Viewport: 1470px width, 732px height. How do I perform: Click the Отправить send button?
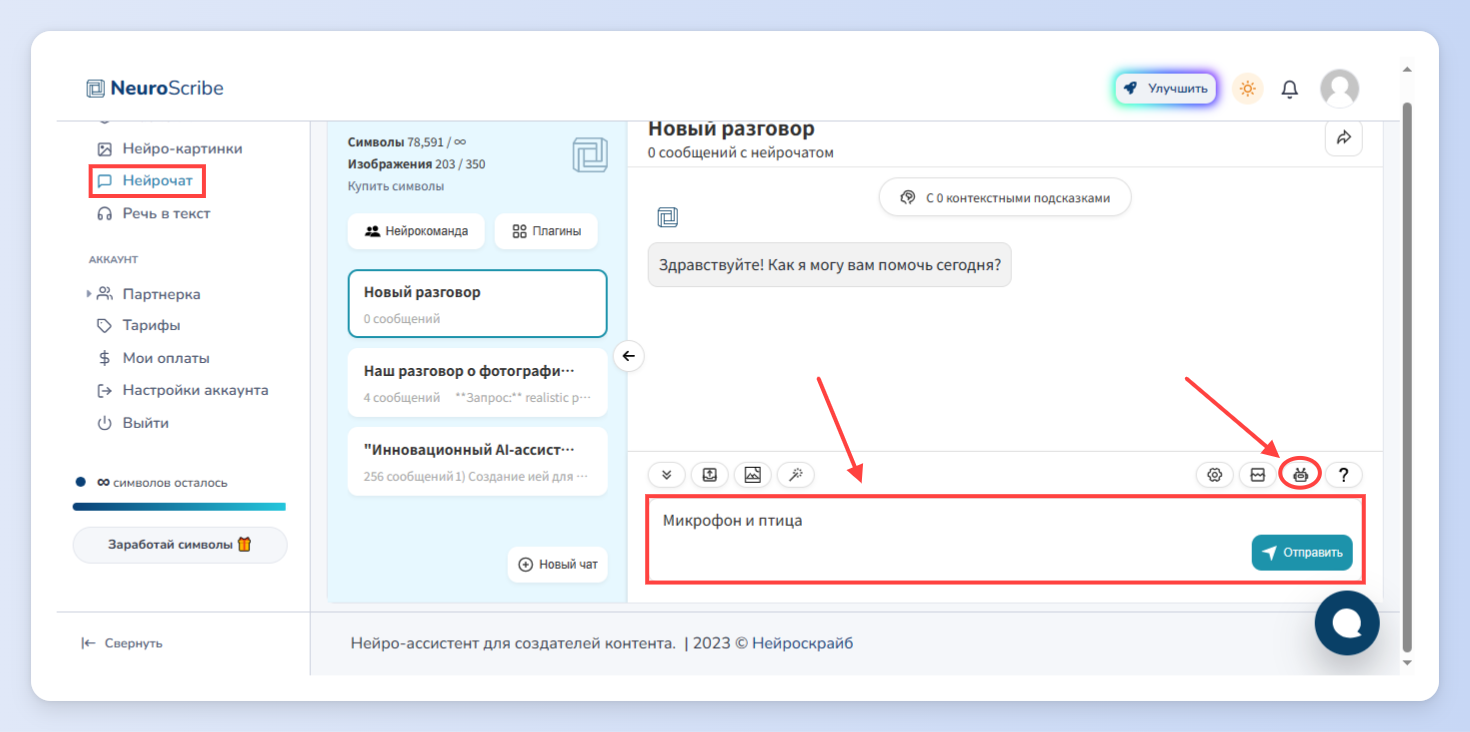tap(1302, 552)
